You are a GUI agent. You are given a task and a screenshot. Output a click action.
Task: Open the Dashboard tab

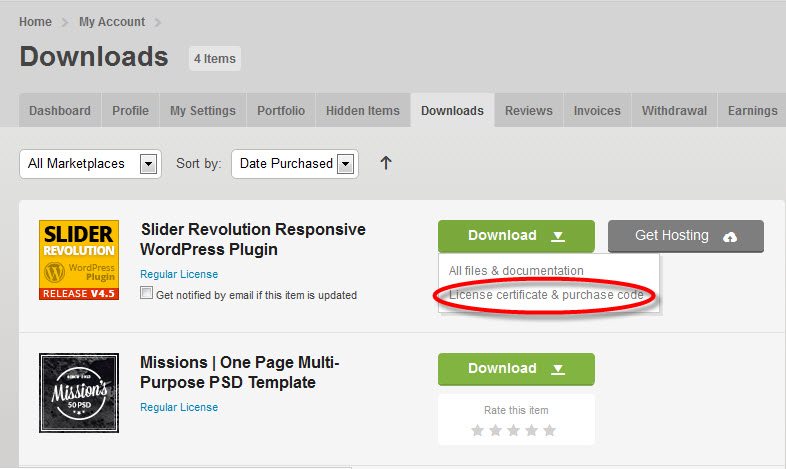[60, 110]
